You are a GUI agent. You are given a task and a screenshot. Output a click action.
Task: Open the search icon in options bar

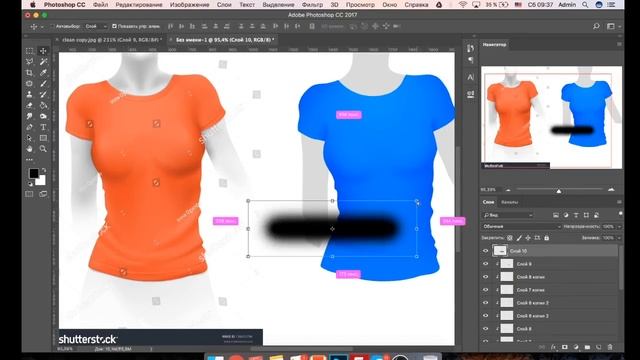coord(596,26)
